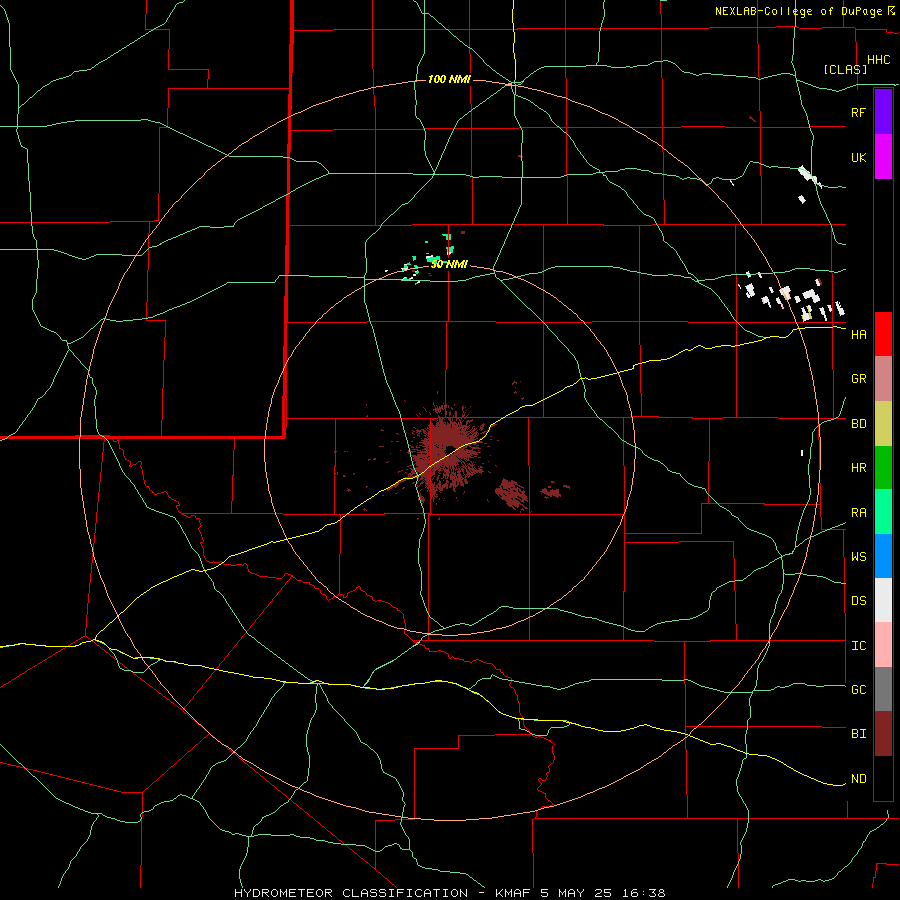The height and width of the screenshot is (900, 900).
Task: Click the RA mint-green legend swatch
Action: (x=883, y=511)
